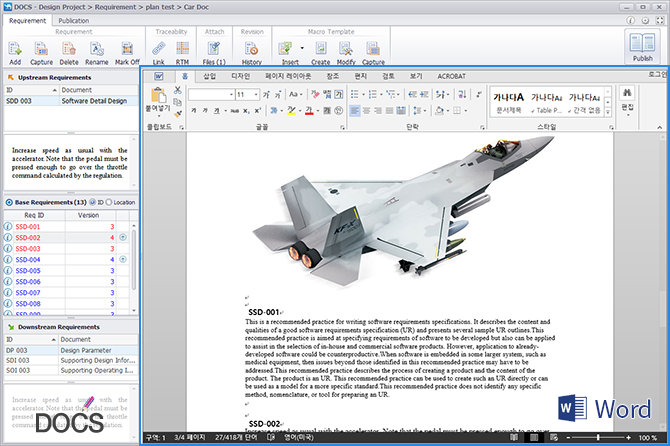The height and width of the screenshot is (446, 670).
Task: Click the Word superscript button
Action: [257, 111]
